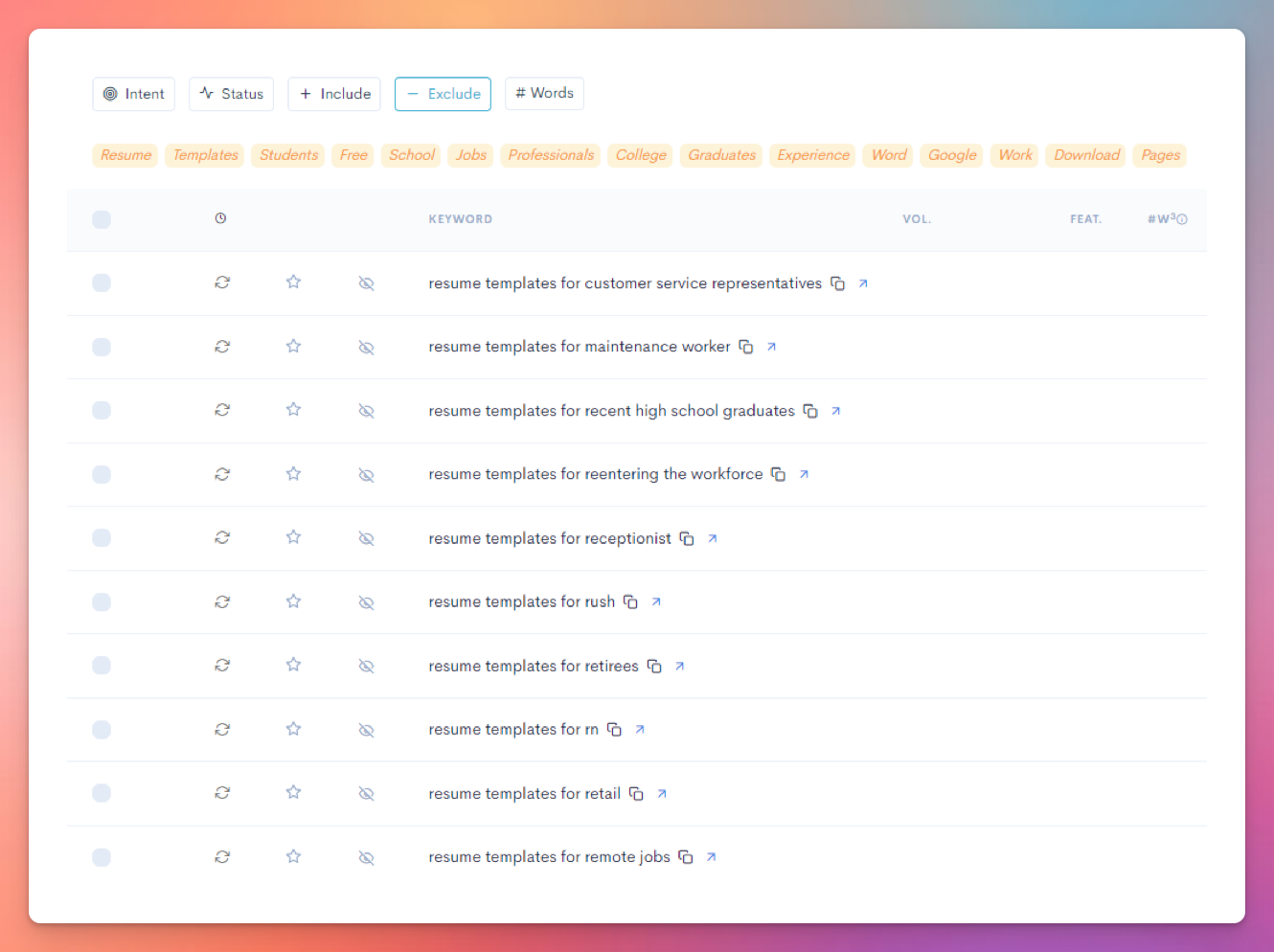This screenshot has width=1274, height=952.
Task: Toggle select-all checkbox in table header
Action: [102, 219]
